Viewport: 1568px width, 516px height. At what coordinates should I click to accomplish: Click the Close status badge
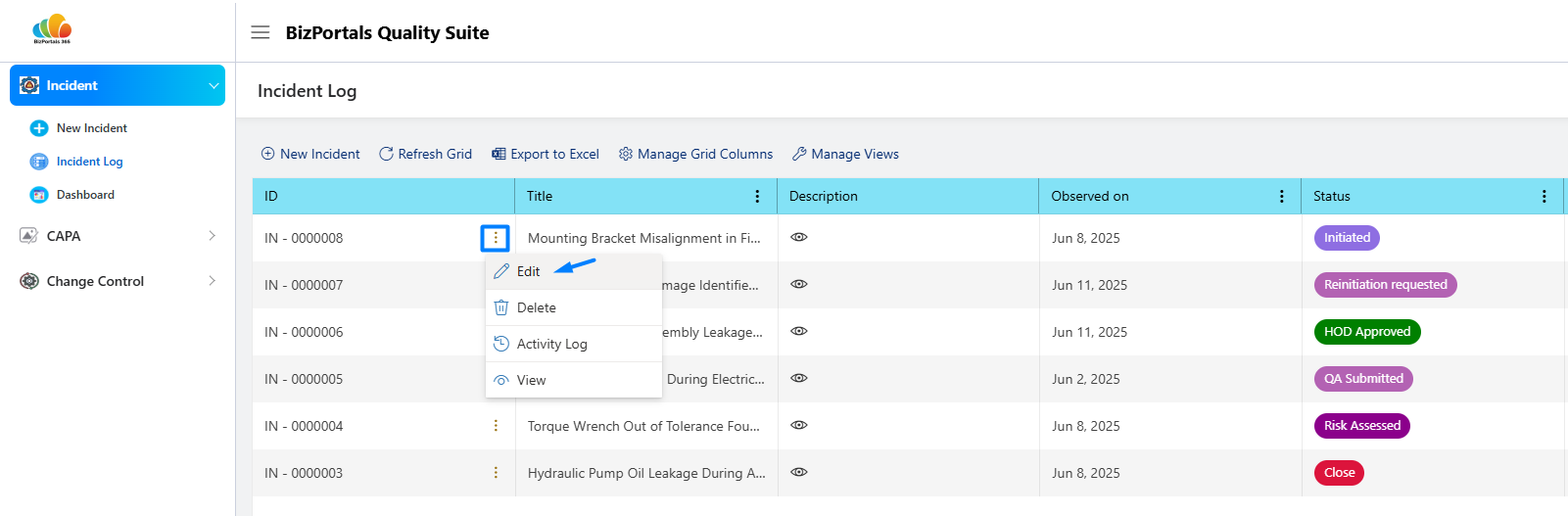tap(1339, 473)
